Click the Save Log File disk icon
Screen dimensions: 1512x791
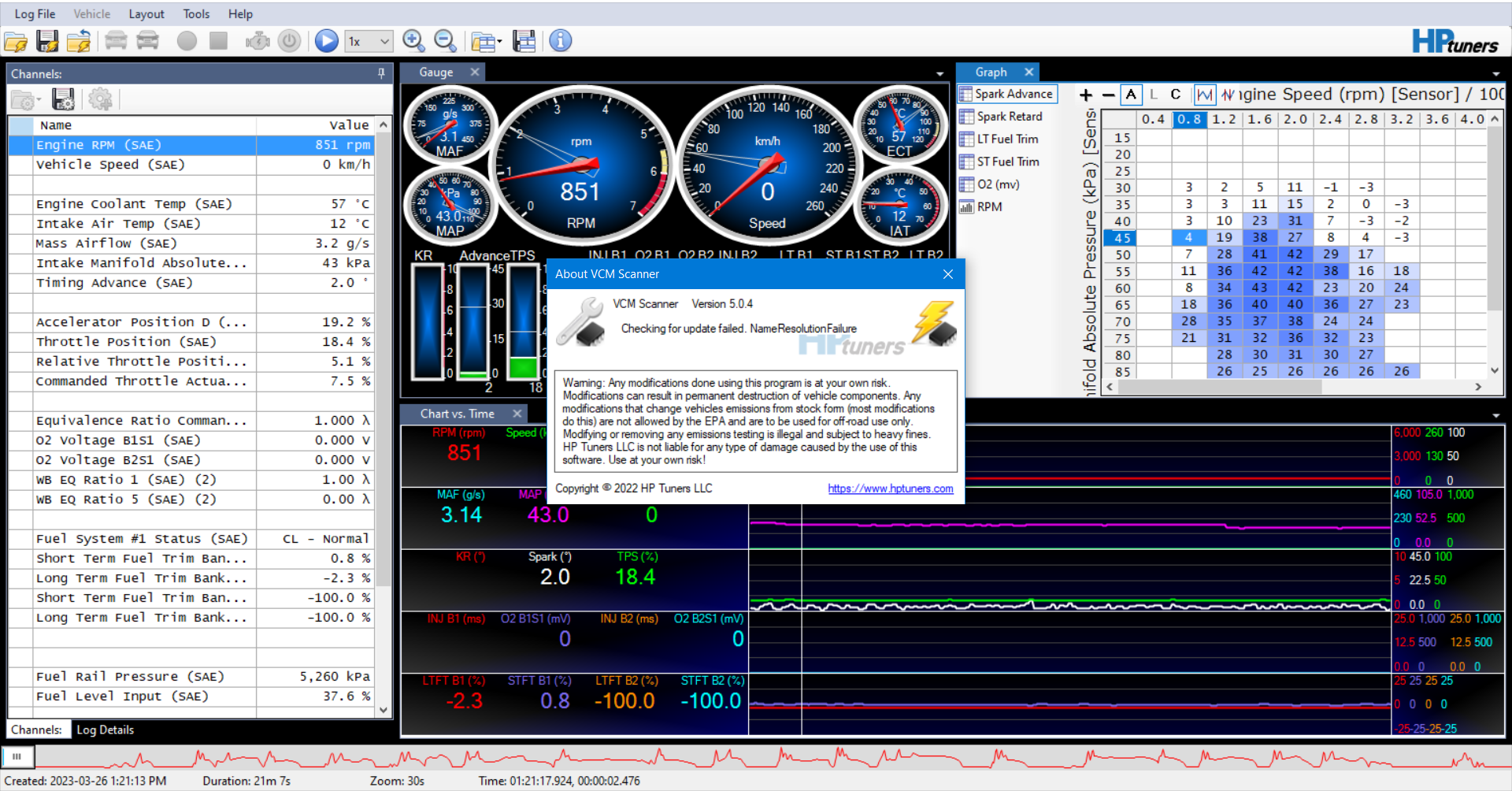tap(47, 41)
